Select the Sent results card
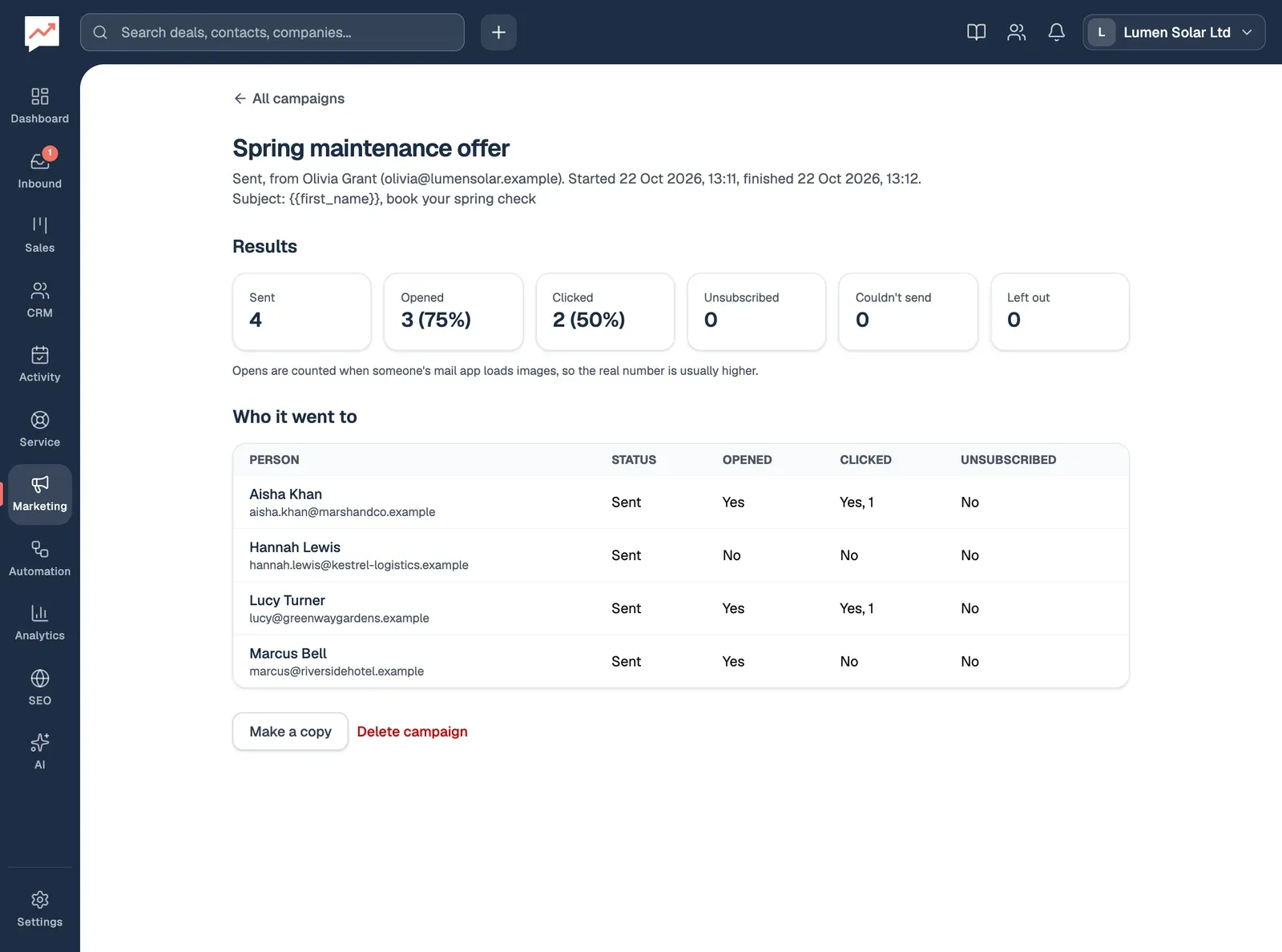Viewport: 1282px width, 952px height. (x=302, y=312)
